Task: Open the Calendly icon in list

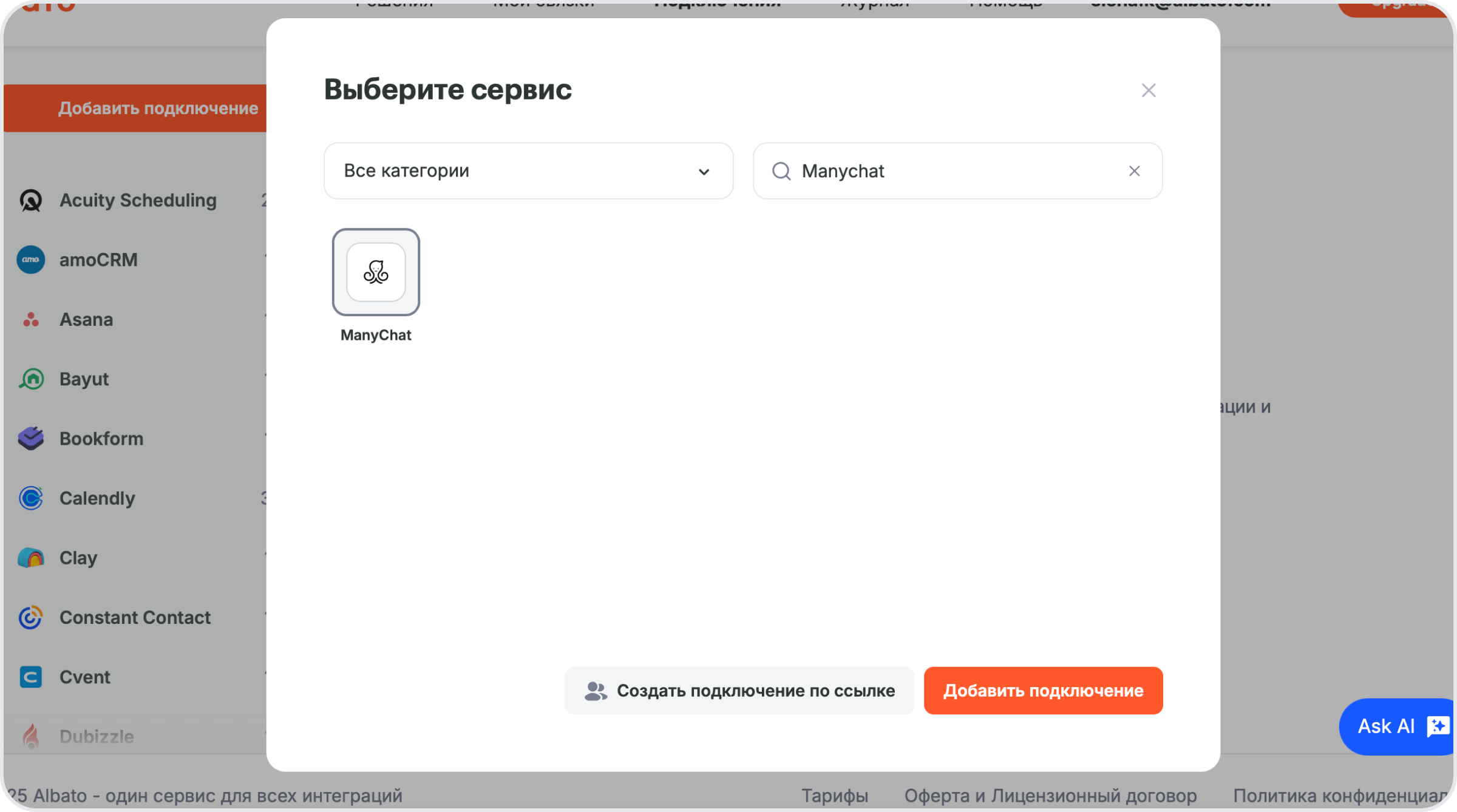Action: click(31, 498)
